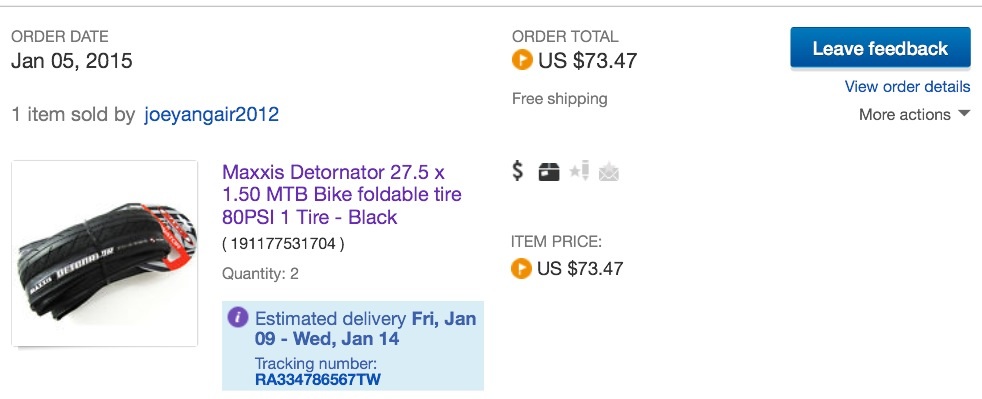Open the Maxxis Detonator tire listing title

click(342, 194)
